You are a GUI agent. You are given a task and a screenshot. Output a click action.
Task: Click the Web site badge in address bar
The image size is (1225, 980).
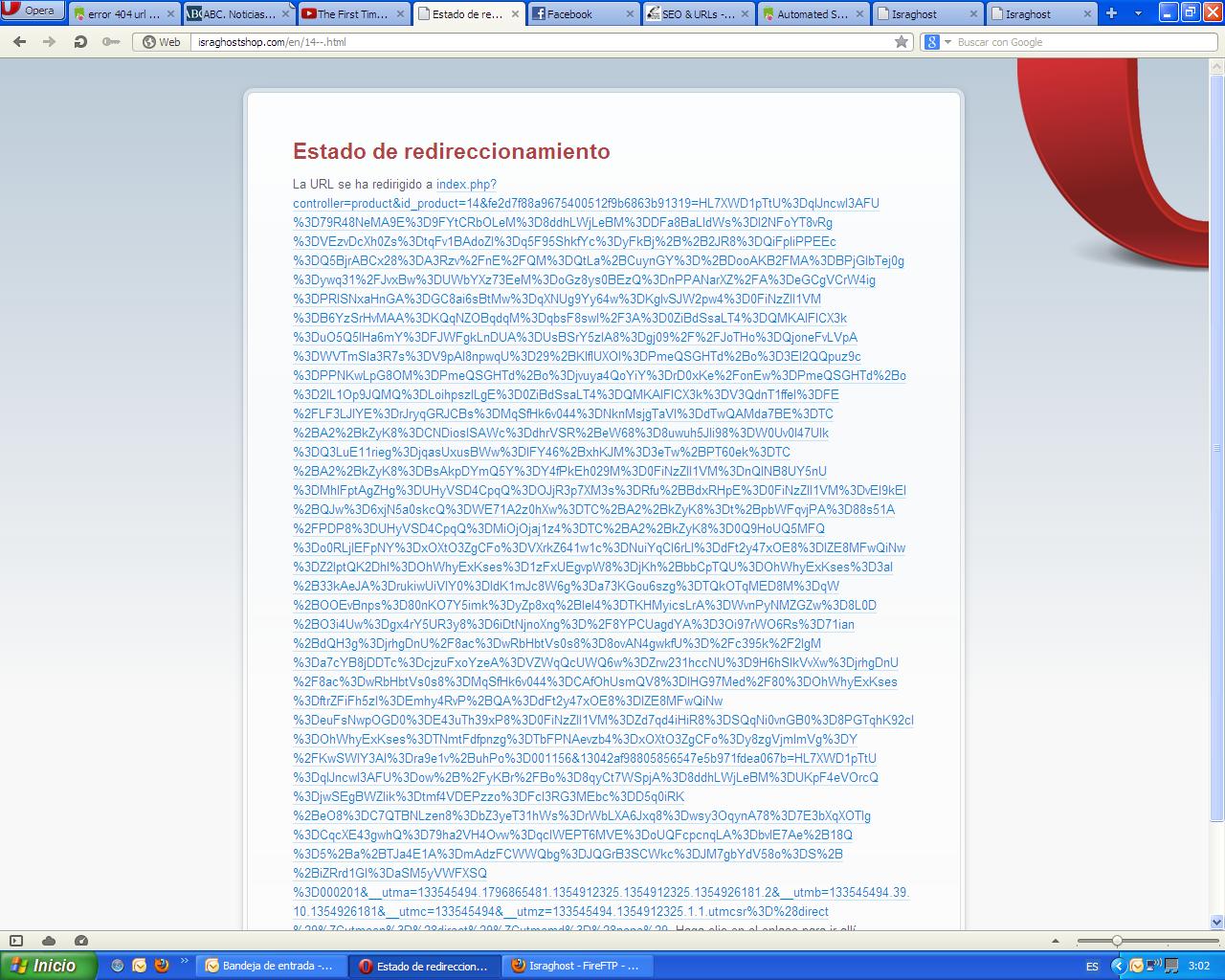pyautogui.click(x=161, y=42)
